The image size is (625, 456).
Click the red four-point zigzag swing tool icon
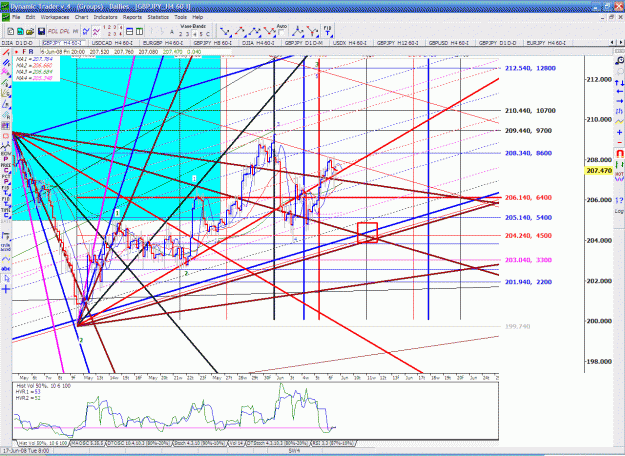click(269, 31)
